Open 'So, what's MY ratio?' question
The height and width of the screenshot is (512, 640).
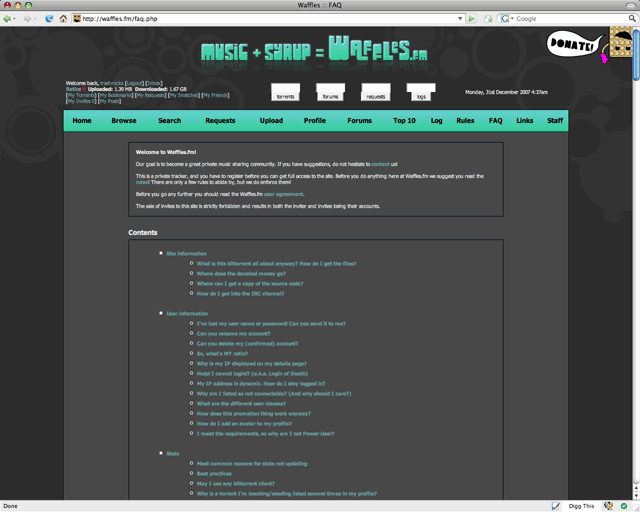(222, 354)
